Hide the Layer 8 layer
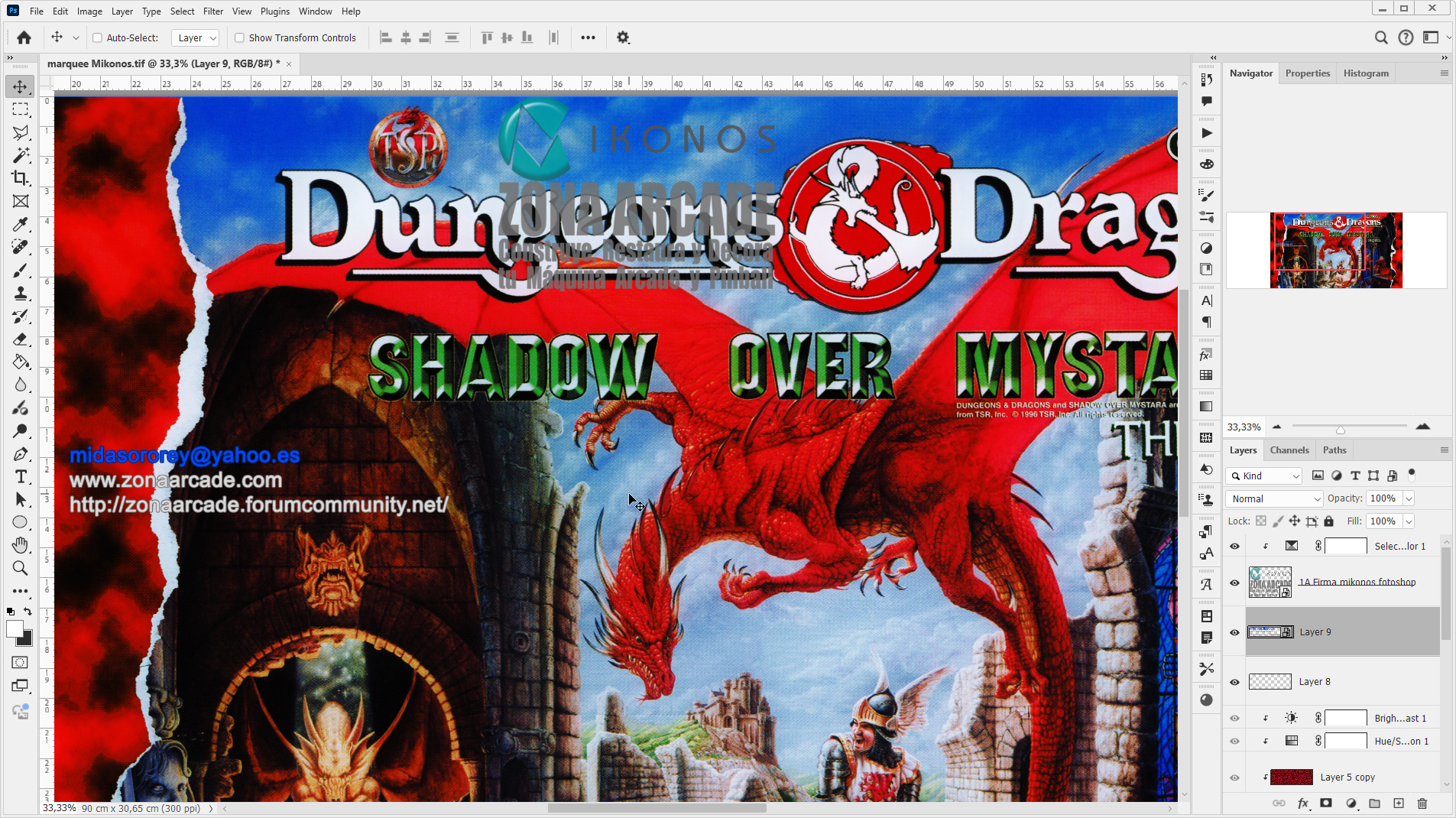Image resolution: width=1456 pixels, height=818 pixels. pyautogui.click(x=1235, y=681)
